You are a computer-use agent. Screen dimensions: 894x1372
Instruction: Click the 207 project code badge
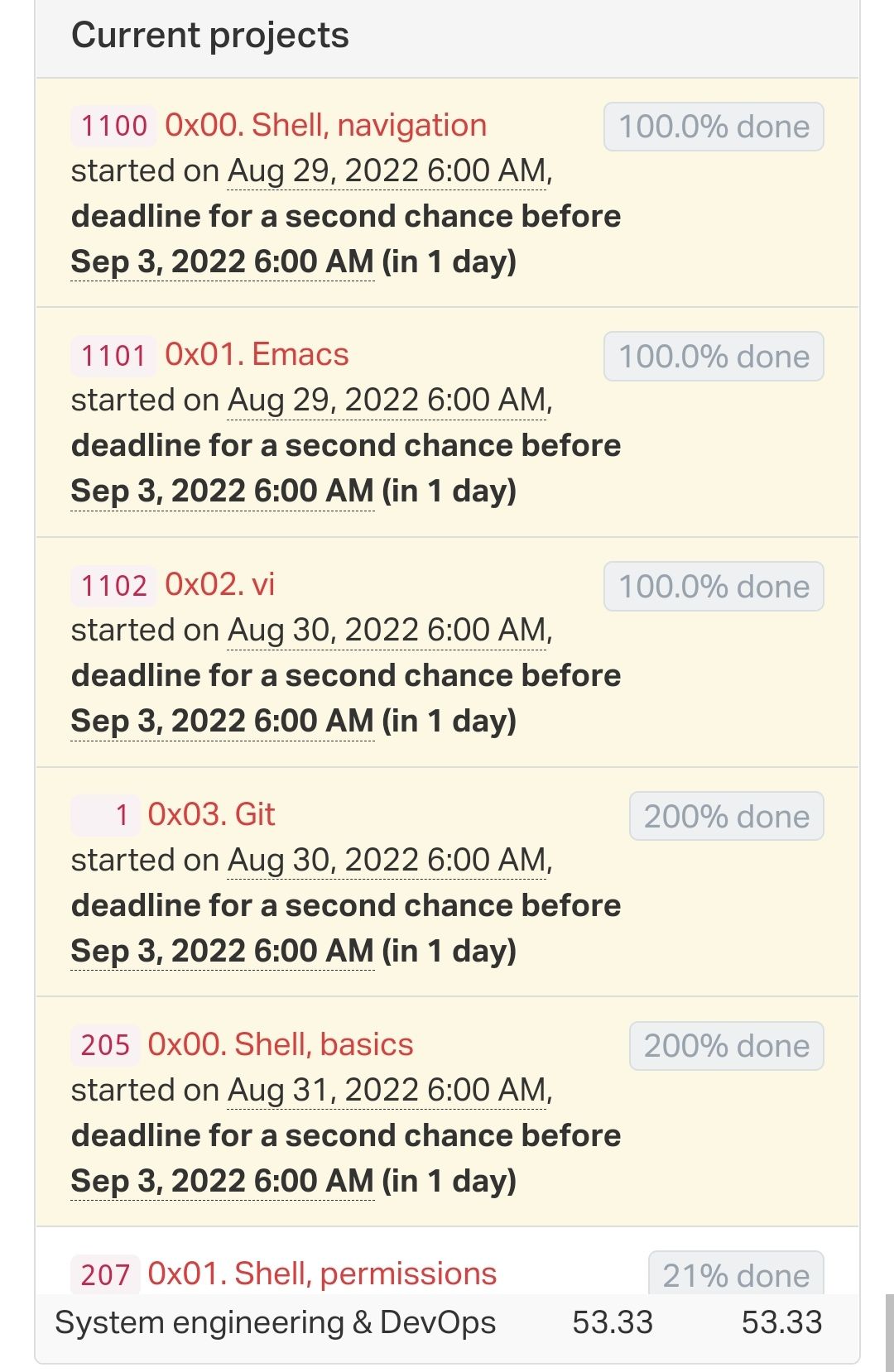tap(105, 1274)
